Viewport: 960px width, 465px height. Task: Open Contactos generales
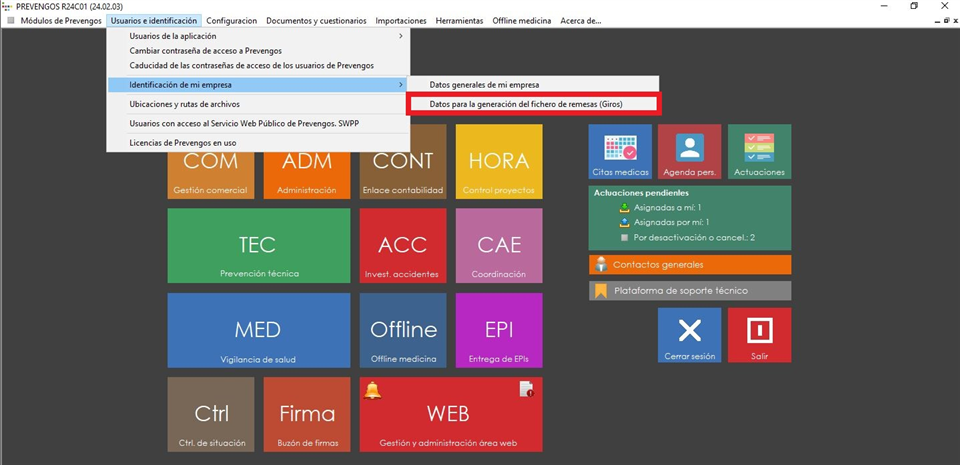689,265
